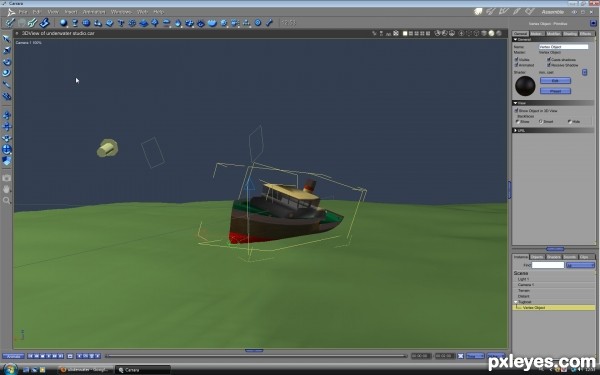Image resolution: width=600 pixels, height=375 pixels.
Task: Select Vertex Object in scene list
Action: tap(553, 308)
